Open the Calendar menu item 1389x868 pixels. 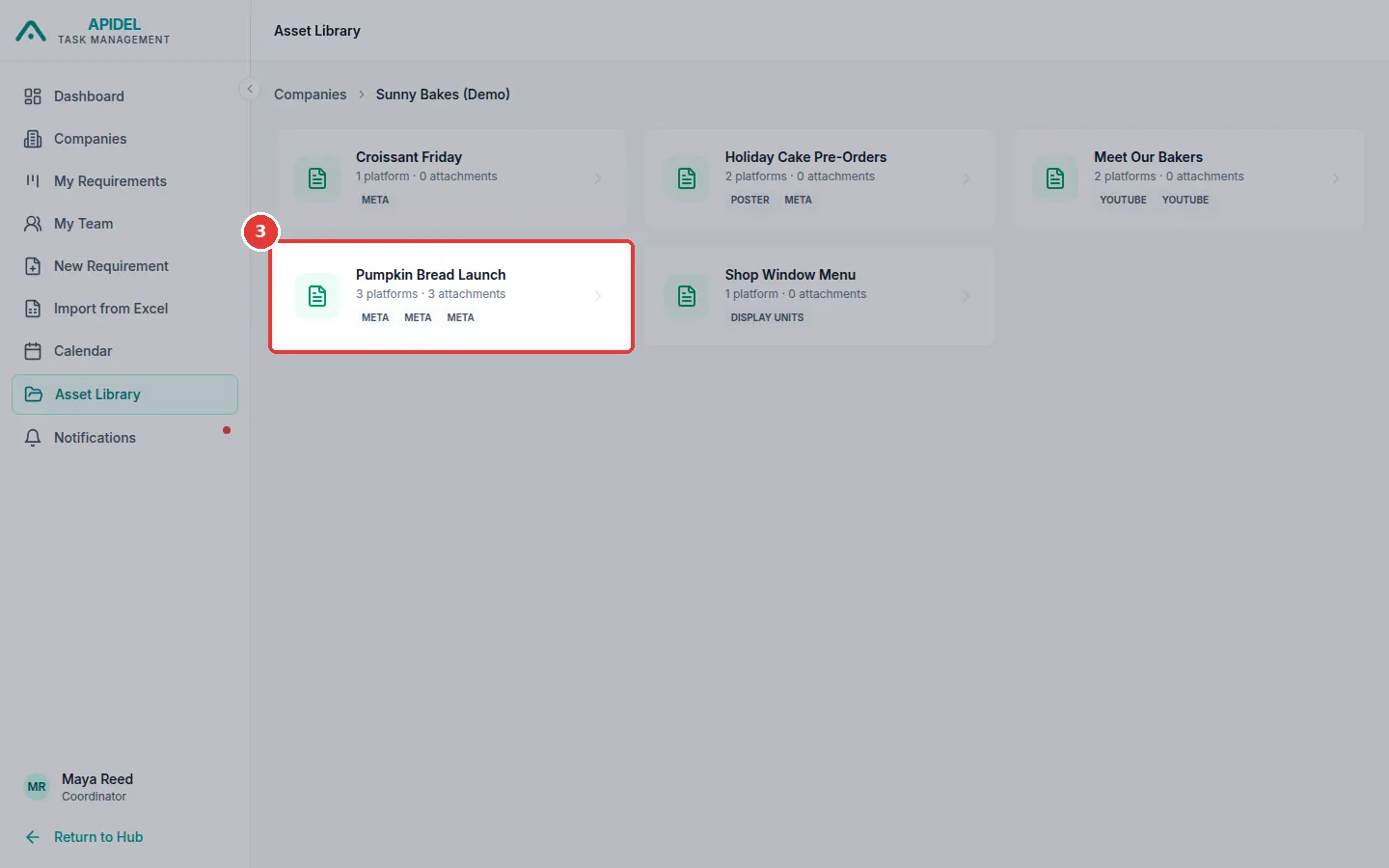tap(124, 351)
